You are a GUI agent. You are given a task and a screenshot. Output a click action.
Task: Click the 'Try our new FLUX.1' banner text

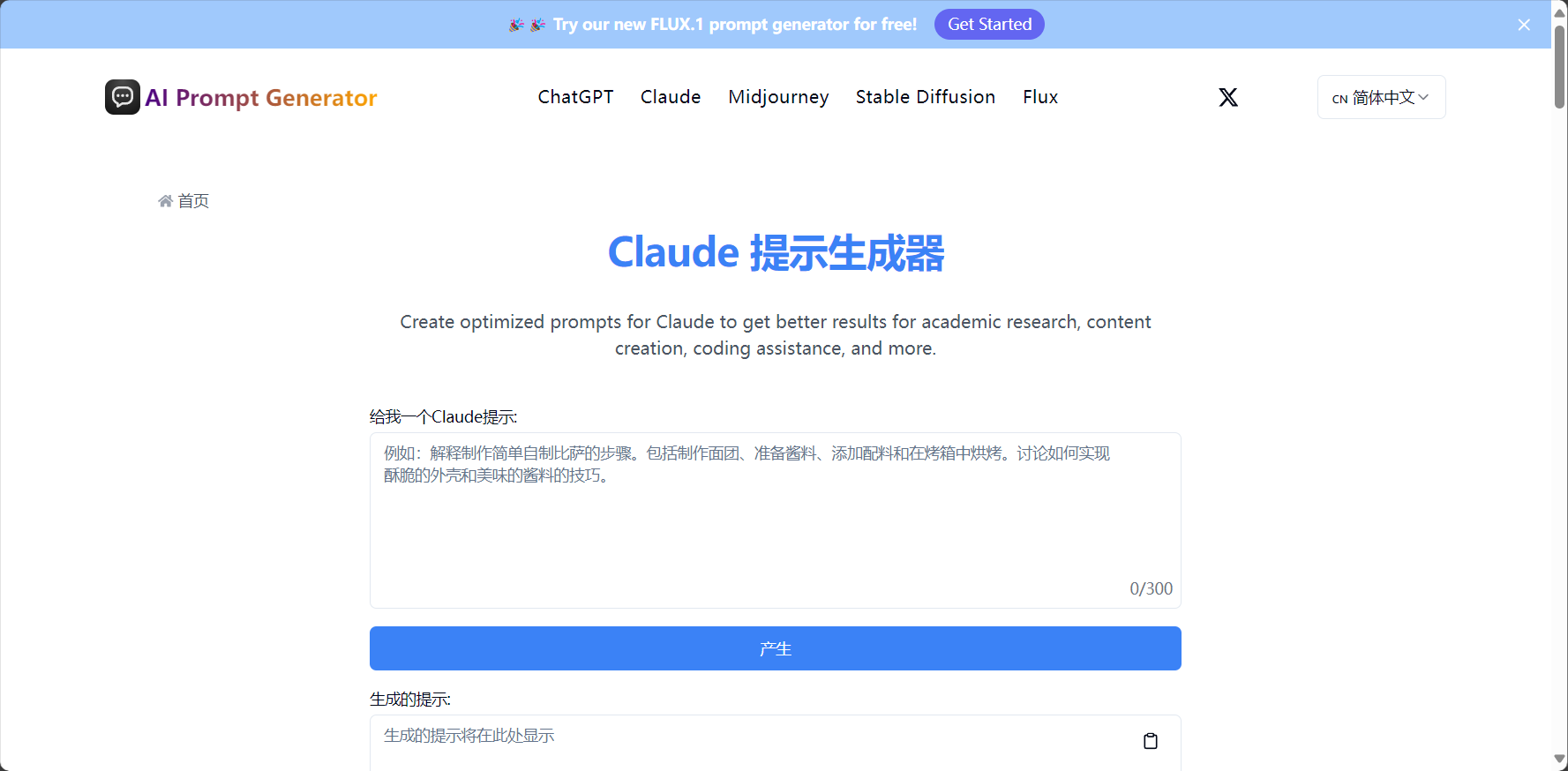pos(735,25)
